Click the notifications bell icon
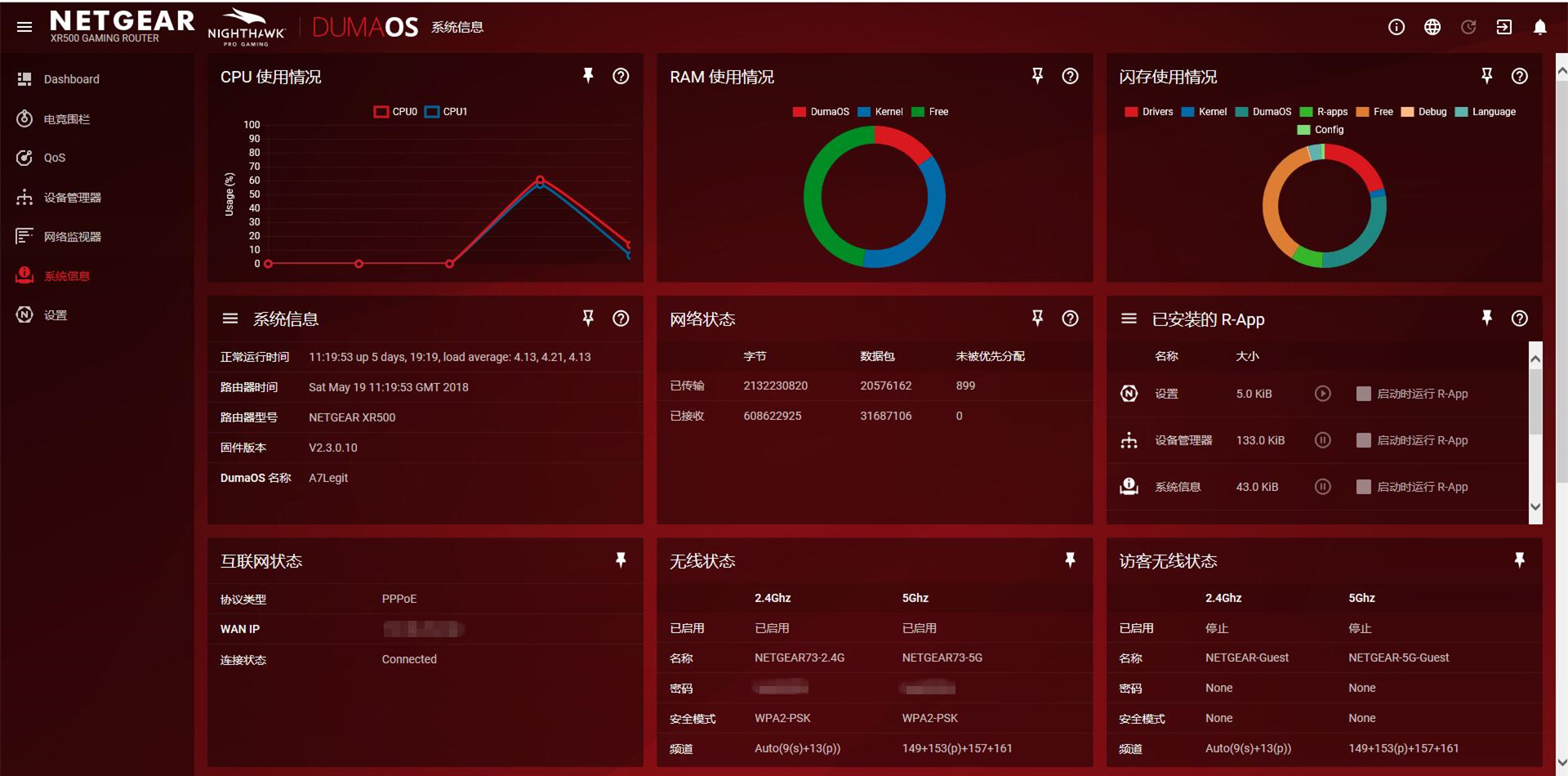The image size is (1568, 776). pos(1539,28)
